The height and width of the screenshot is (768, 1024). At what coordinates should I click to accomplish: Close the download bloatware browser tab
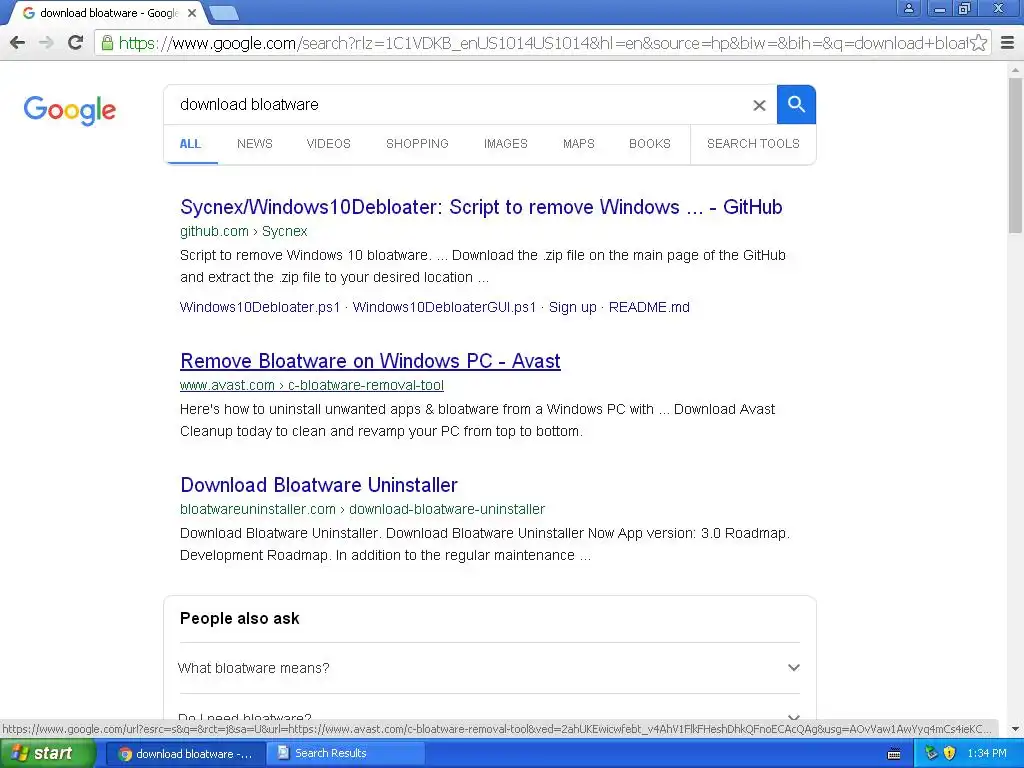192,13
